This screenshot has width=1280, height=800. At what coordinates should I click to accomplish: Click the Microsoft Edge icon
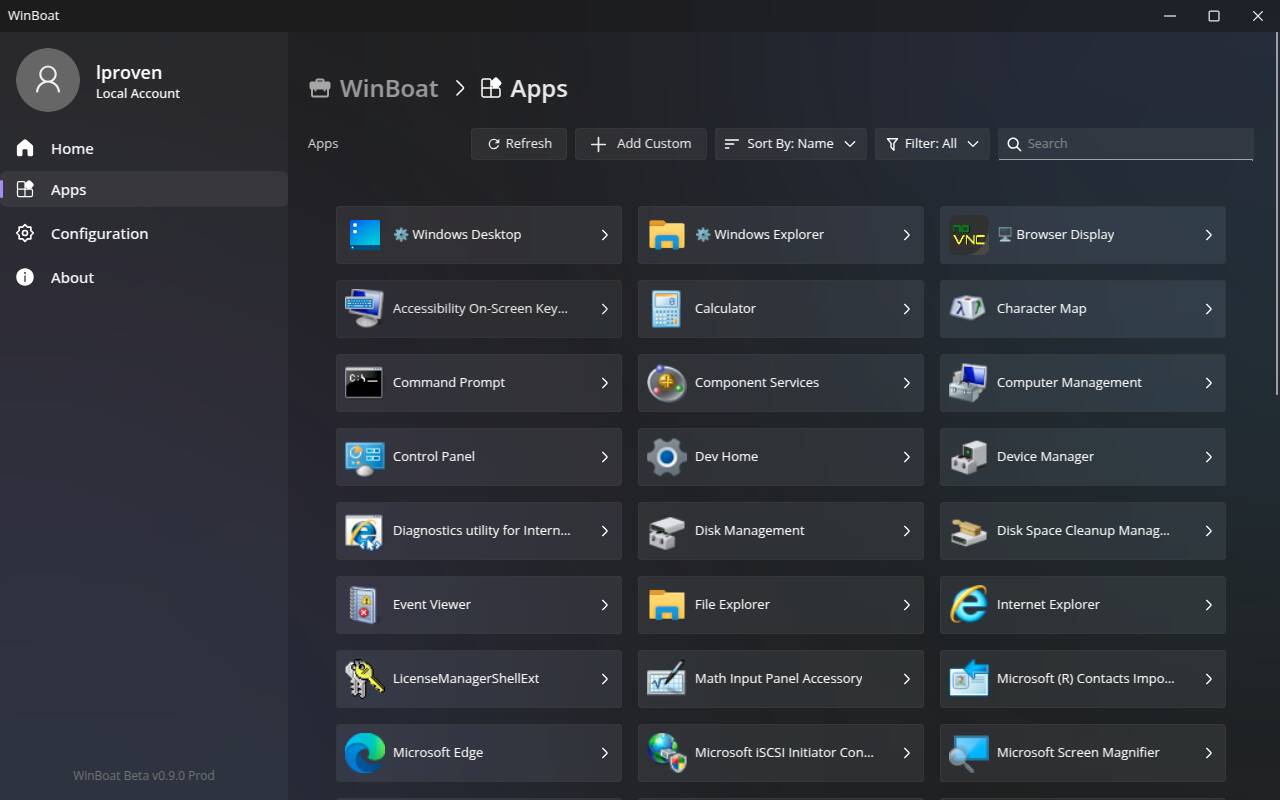pyautogui.click(x=364, y=753)
